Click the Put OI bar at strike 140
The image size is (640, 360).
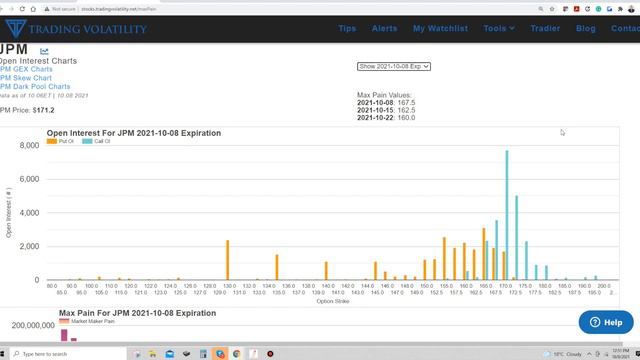tap(326, 271)
